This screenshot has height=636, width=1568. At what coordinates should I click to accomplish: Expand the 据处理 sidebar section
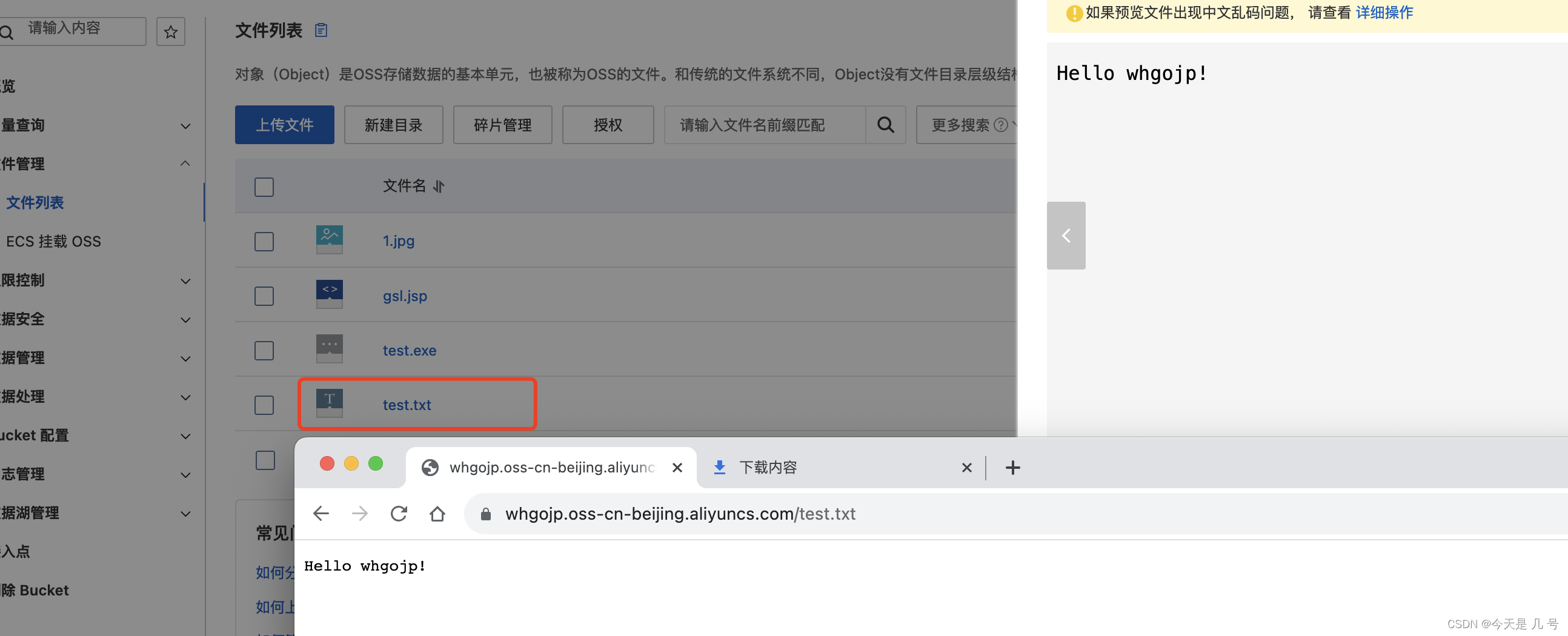pyautogui.click(x=186, y=398)
